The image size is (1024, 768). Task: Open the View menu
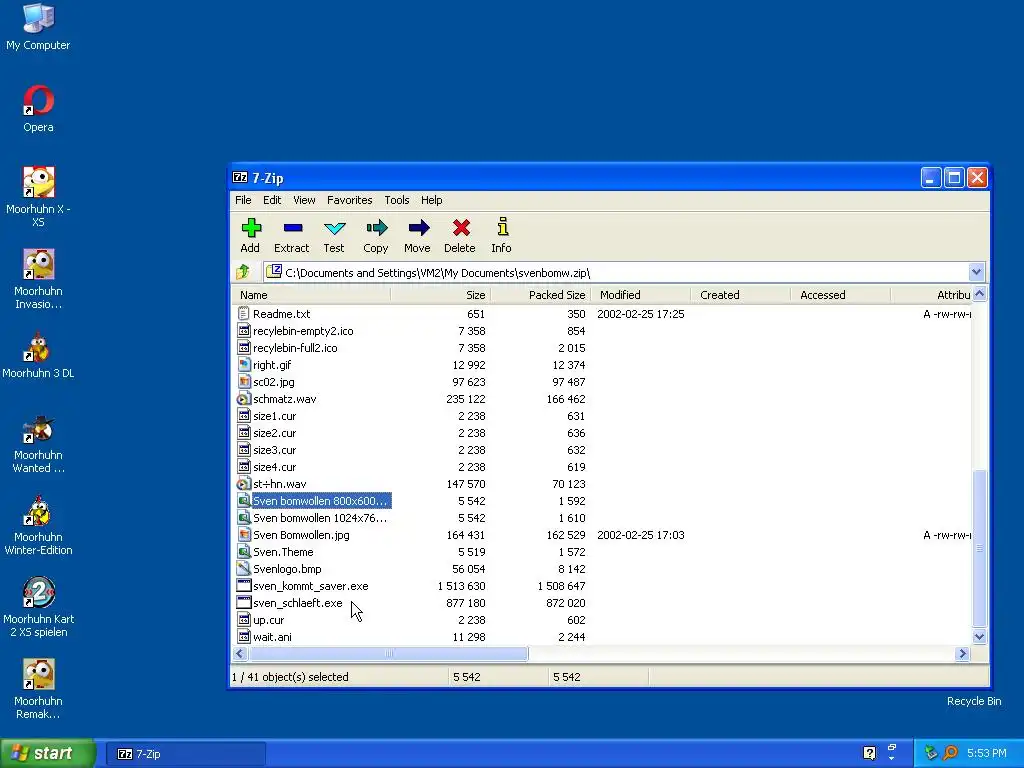pos(304,200)
